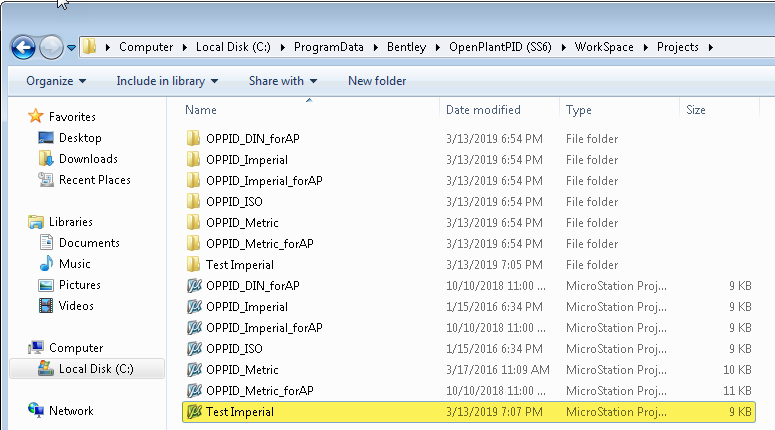Screen dimensions: 775x430
Task: Click the greyed Forward arrow button
Action: click(51, 47)
